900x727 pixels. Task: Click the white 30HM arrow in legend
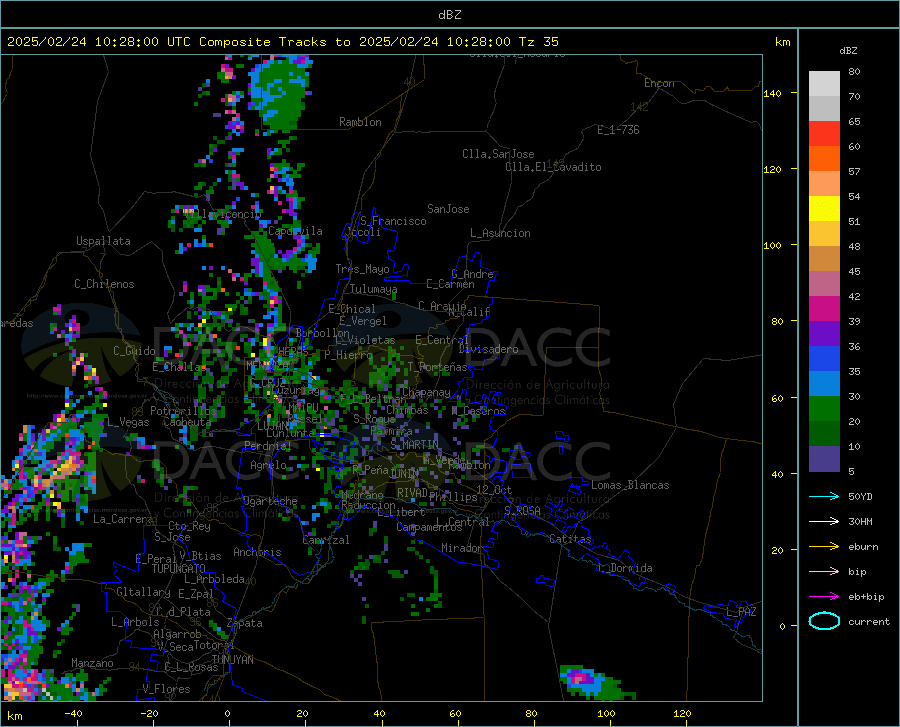point(824,521)
